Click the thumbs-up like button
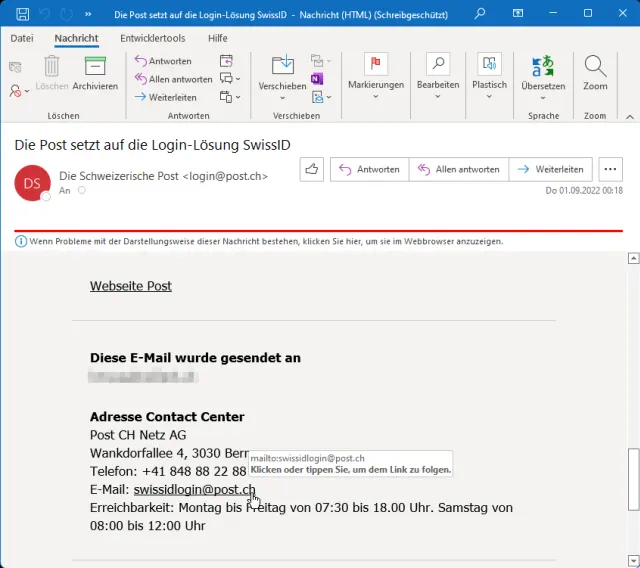Image resolution: width=640 pixels, height=568 pixels. pos(312,169)
